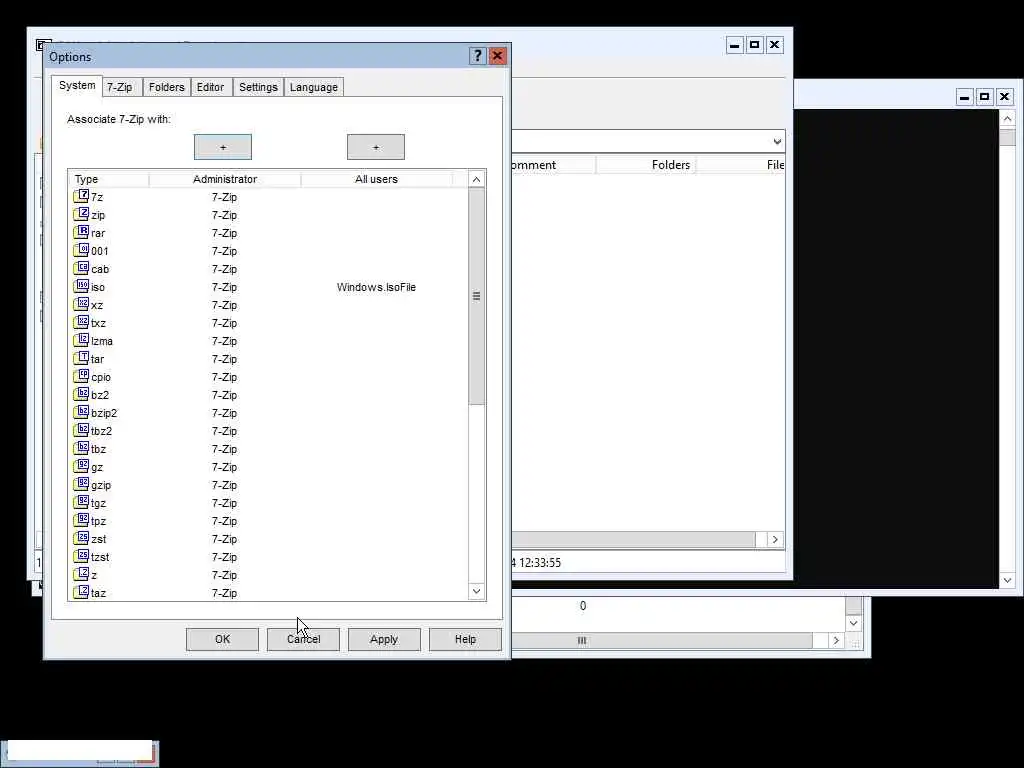Select the 7-Zip association for tar row
Viewport: 1024px width, 768px height.
click(x=224, y=359)
